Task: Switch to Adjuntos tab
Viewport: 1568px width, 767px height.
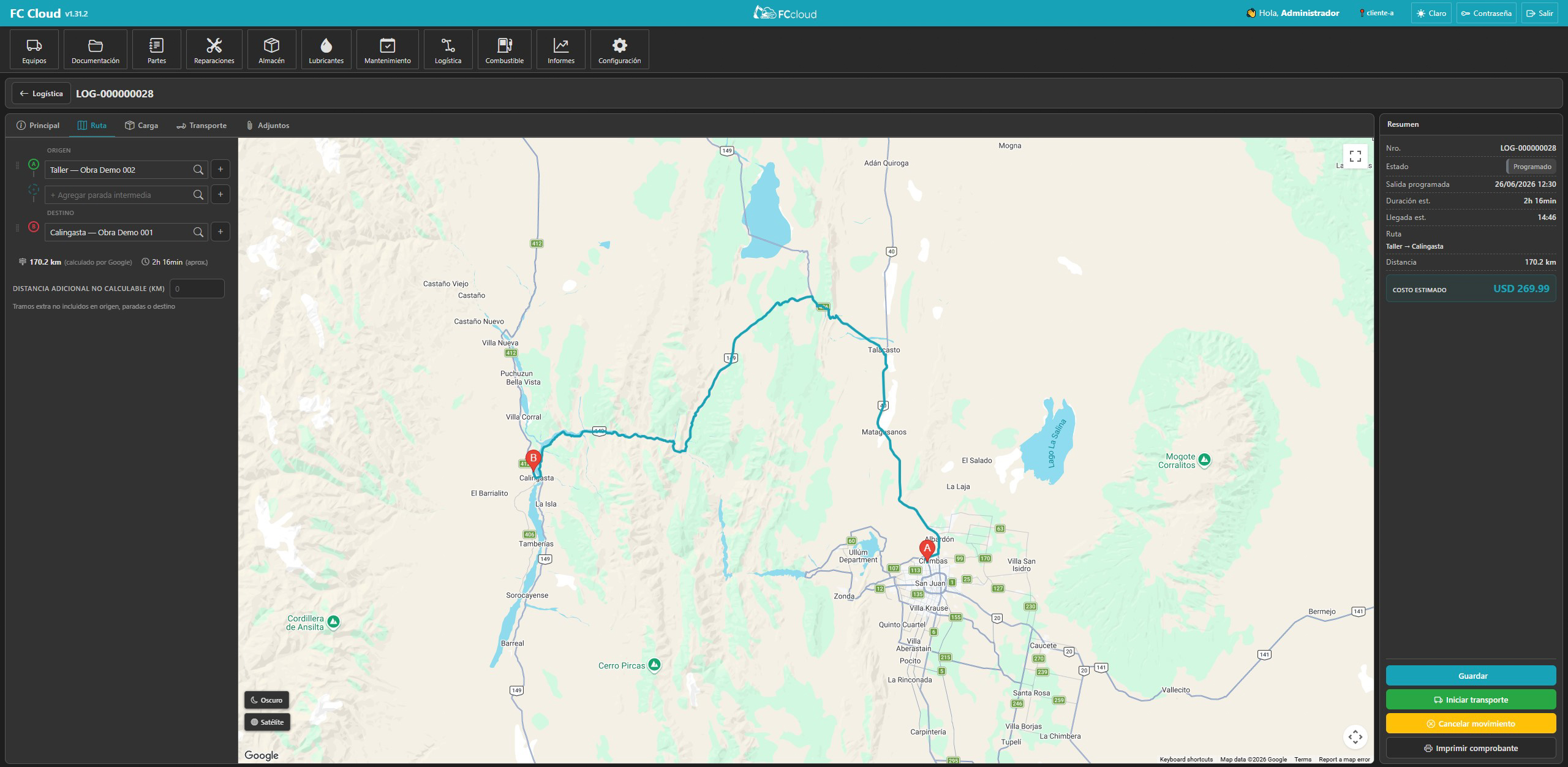Action: point(267,126)
